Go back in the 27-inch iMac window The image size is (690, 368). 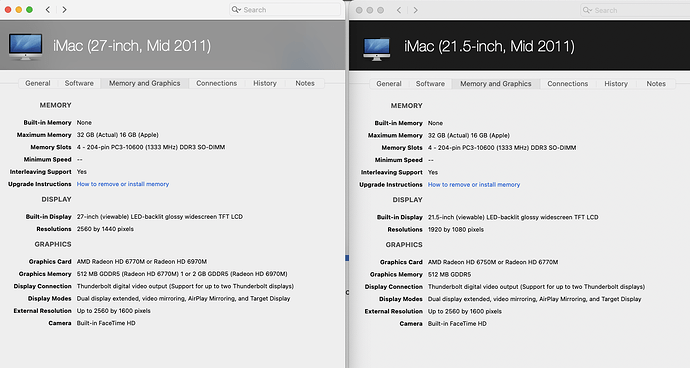48,10
